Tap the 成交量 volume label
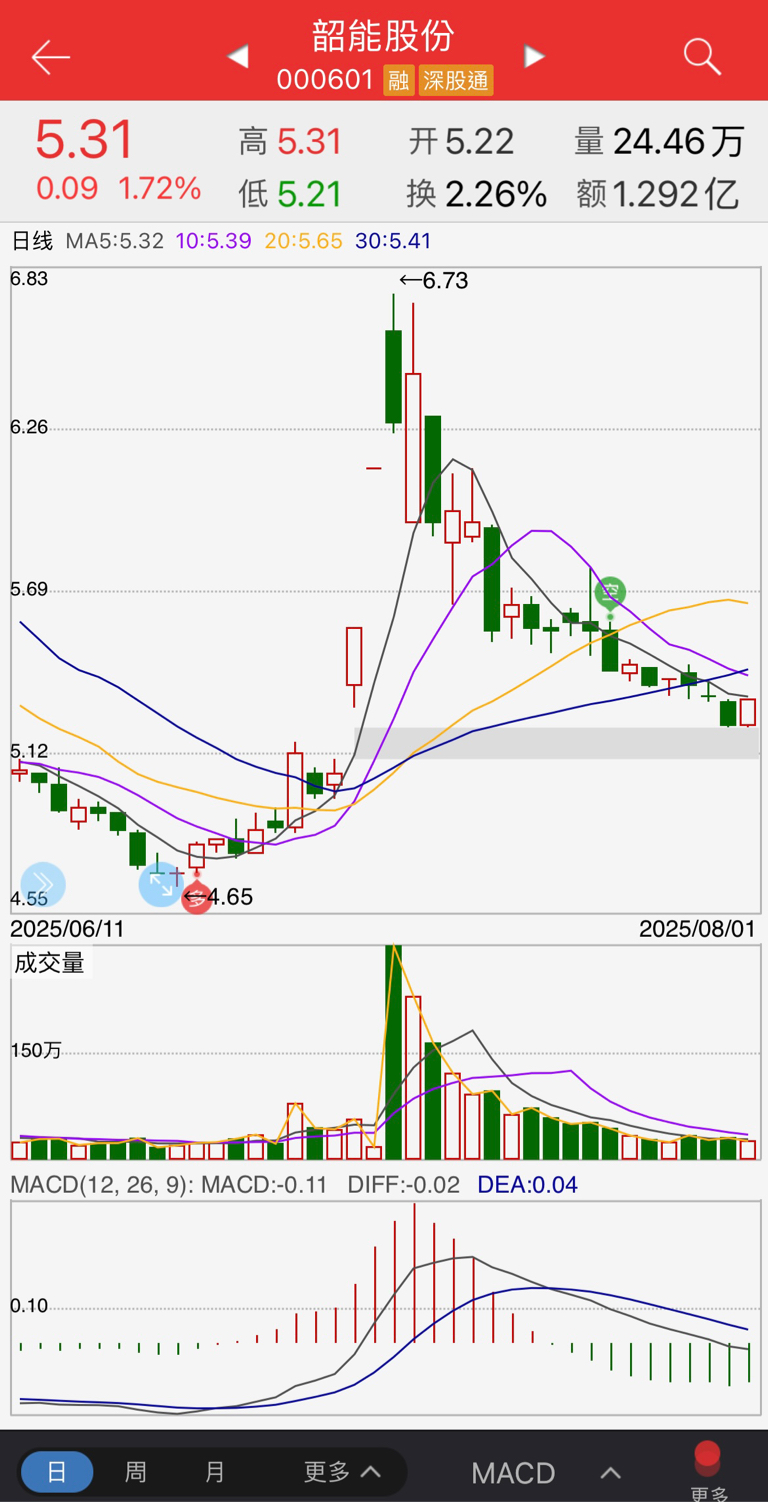Screen dimensions: 768x1502 click(49, 962)
